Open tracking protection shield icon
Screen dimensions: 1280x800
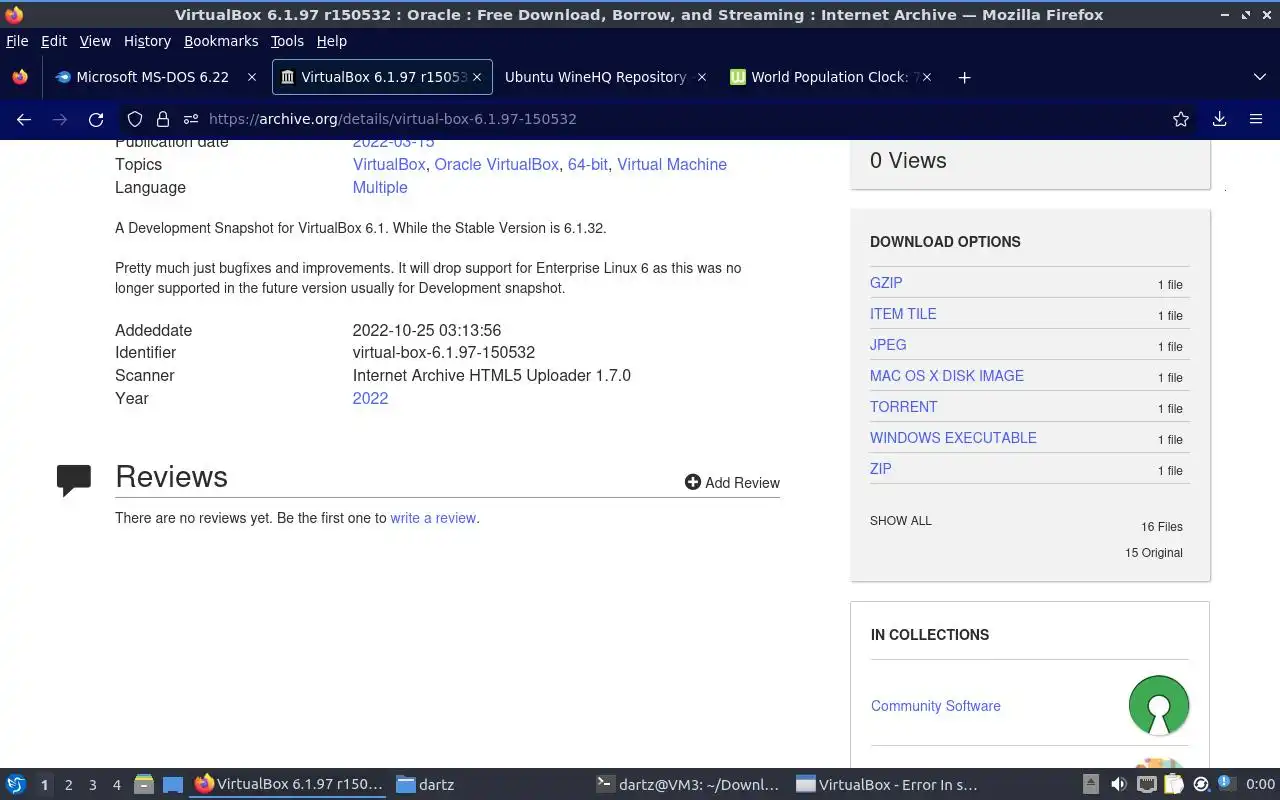tap(135, 119)
